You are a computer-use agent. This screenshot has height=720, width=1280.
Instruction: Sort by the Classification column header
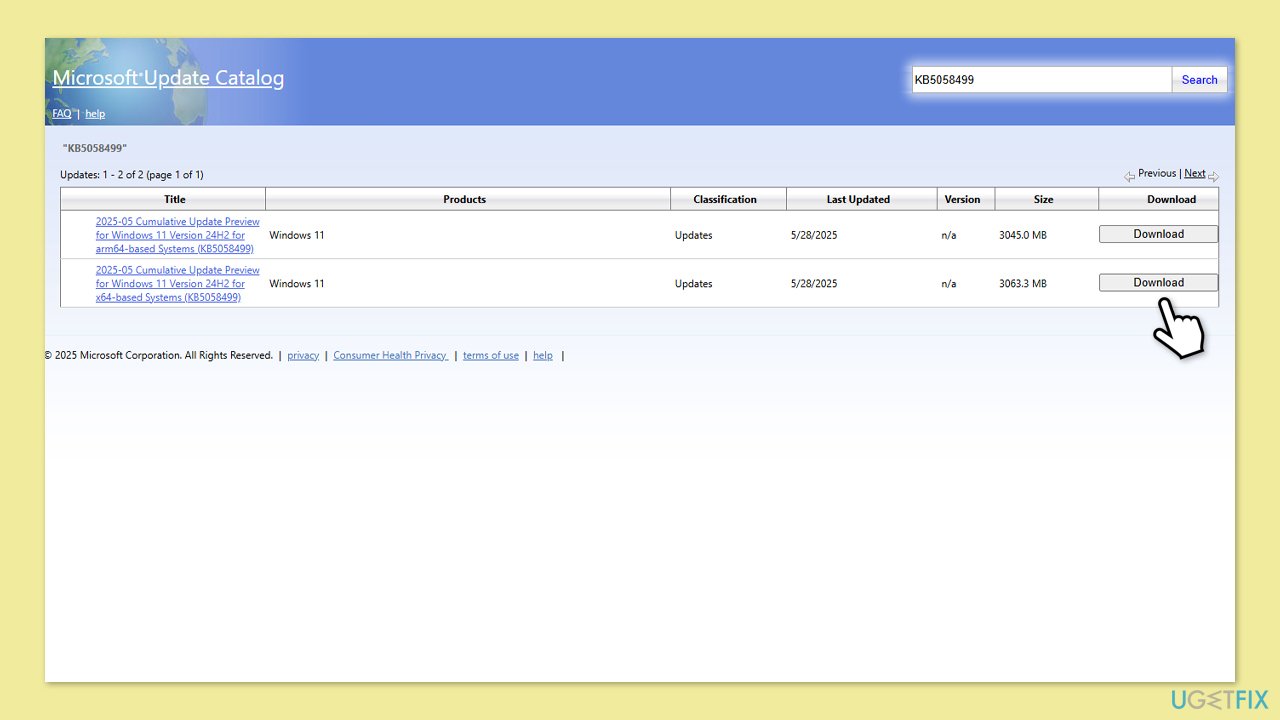coord(725,199)
